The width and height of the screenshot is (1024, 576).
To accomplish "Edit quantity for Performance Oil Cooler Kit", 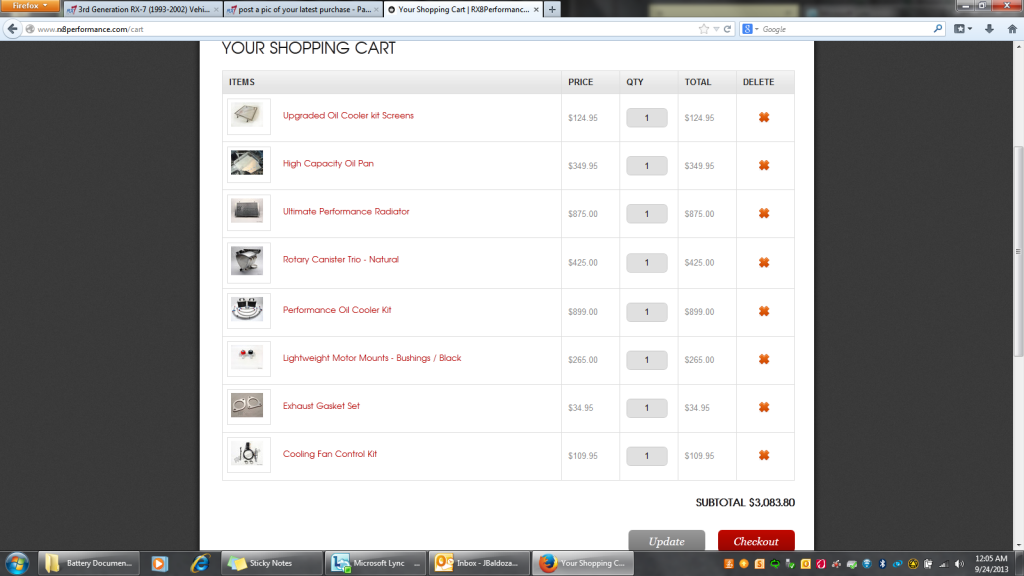I will [647, 312].
